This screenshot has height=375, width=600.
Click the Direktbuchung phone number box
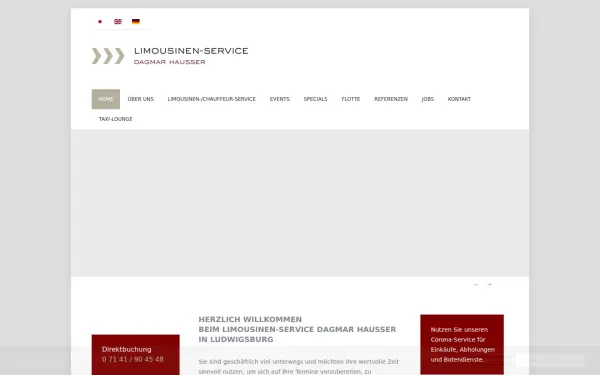pyautogui.click(x=135, y=355)
